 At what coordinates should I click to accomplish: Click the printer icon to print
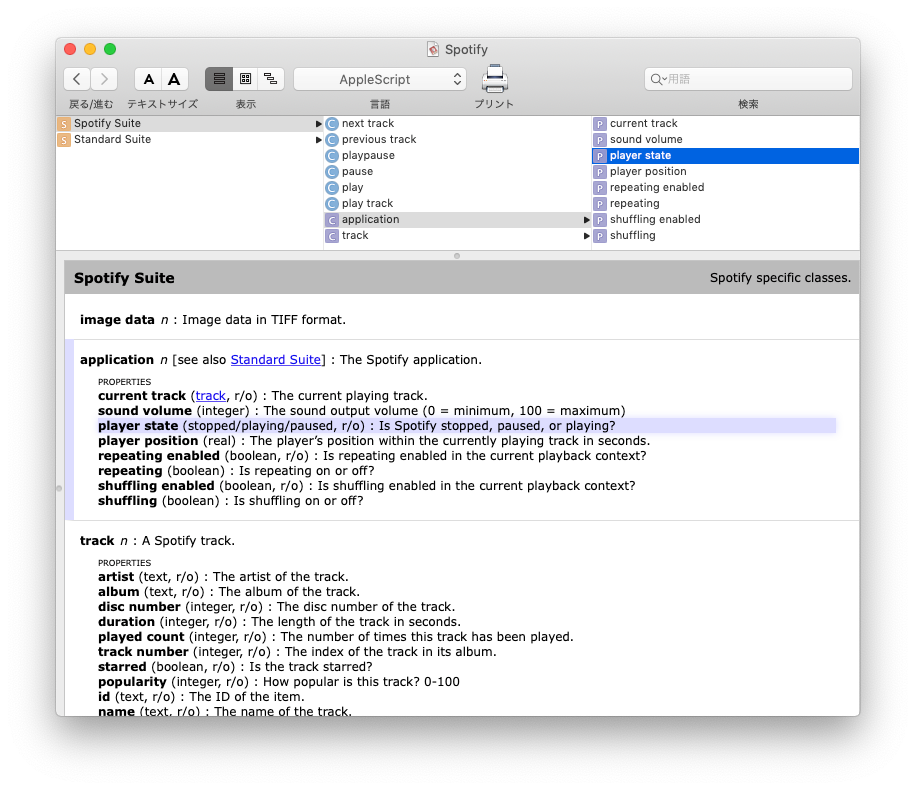[494, 79]
